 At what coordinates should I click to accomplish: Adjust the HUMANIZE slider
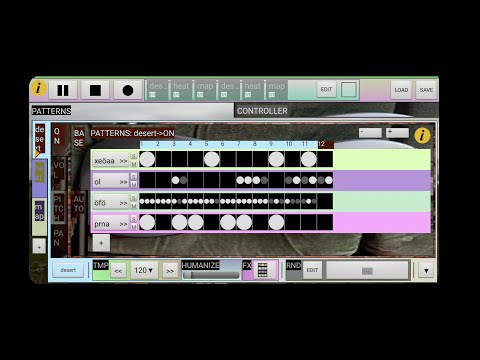pyautogui.click(x=211, y=275)
